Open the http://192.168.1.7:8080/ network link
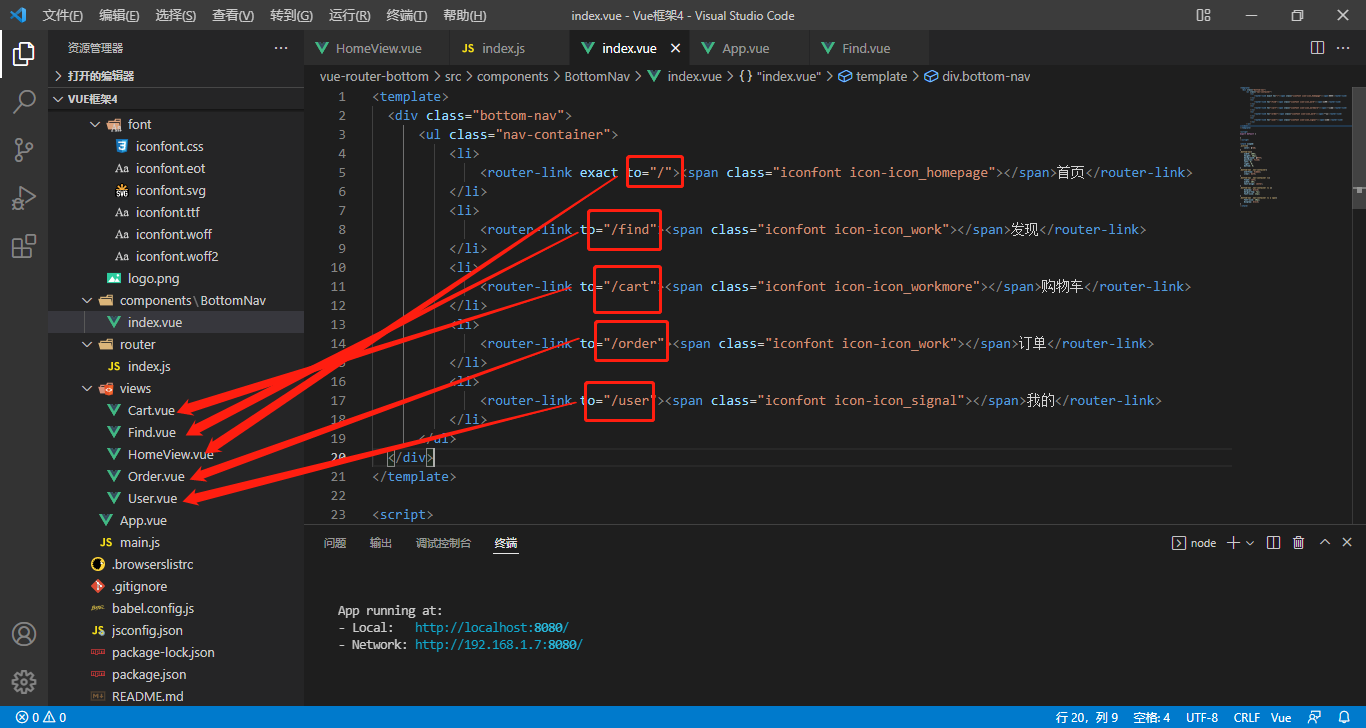This screenshot has height=728, width=1366. pyautogui.click(x=498, y=645)
